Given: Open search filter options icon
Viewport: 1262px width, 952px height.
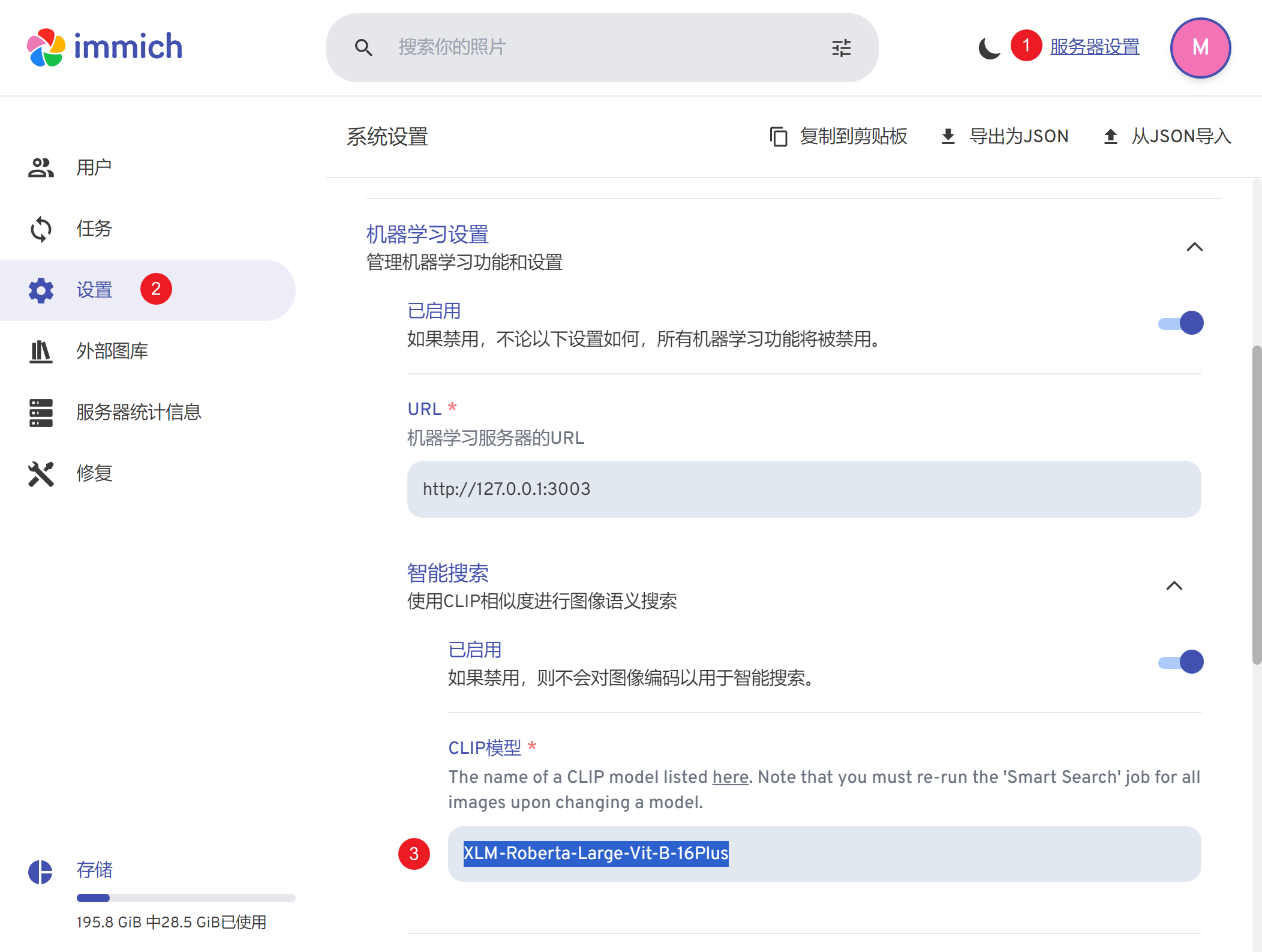Looking at the screenshot, I should [x=842, y=48].
